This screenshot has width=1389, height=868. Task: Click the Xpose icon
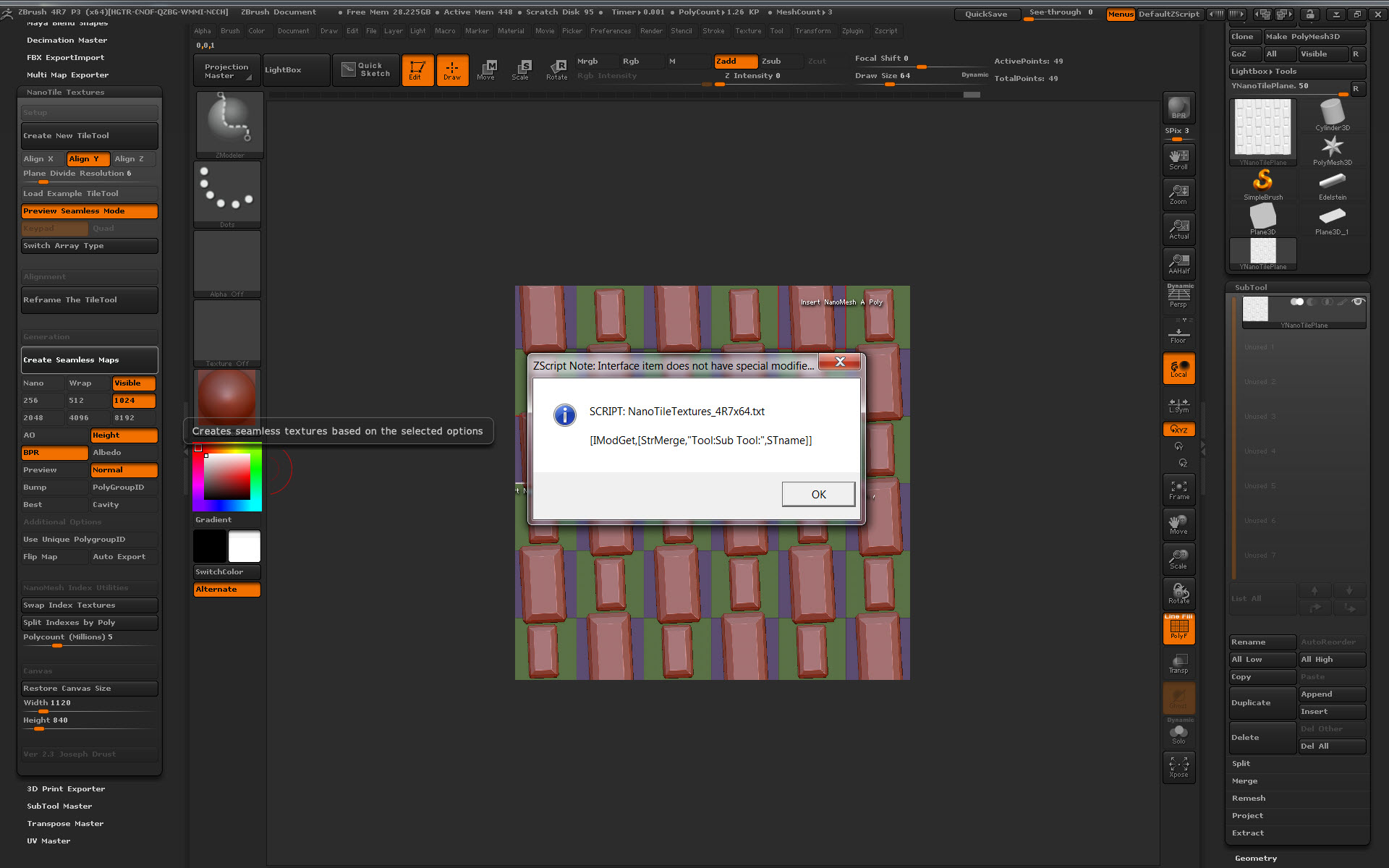[1178, 767]
